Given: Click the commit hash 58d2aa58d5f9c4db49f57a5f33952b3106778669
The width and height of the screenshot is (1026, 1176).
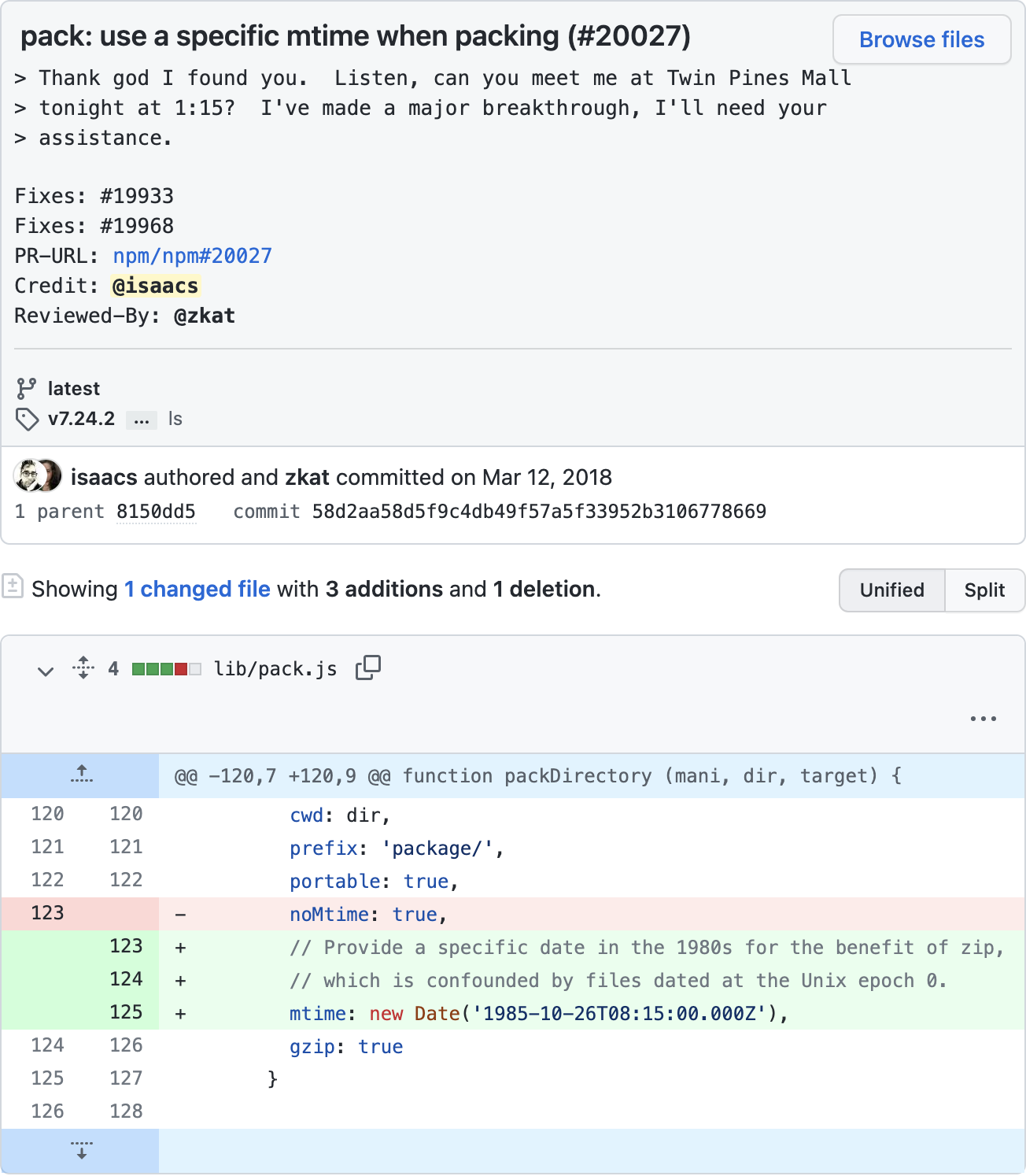Looking at the screenshot, I should coord(539,512).
